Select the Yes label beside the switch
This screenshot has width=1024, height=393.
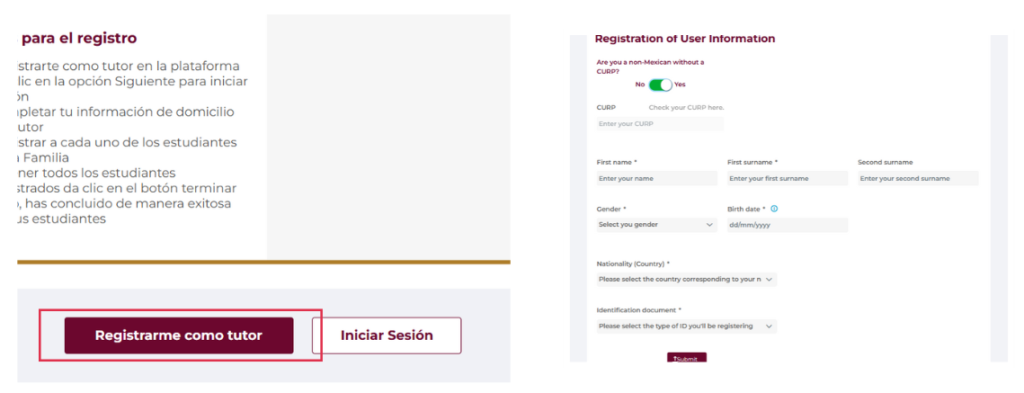680,85
